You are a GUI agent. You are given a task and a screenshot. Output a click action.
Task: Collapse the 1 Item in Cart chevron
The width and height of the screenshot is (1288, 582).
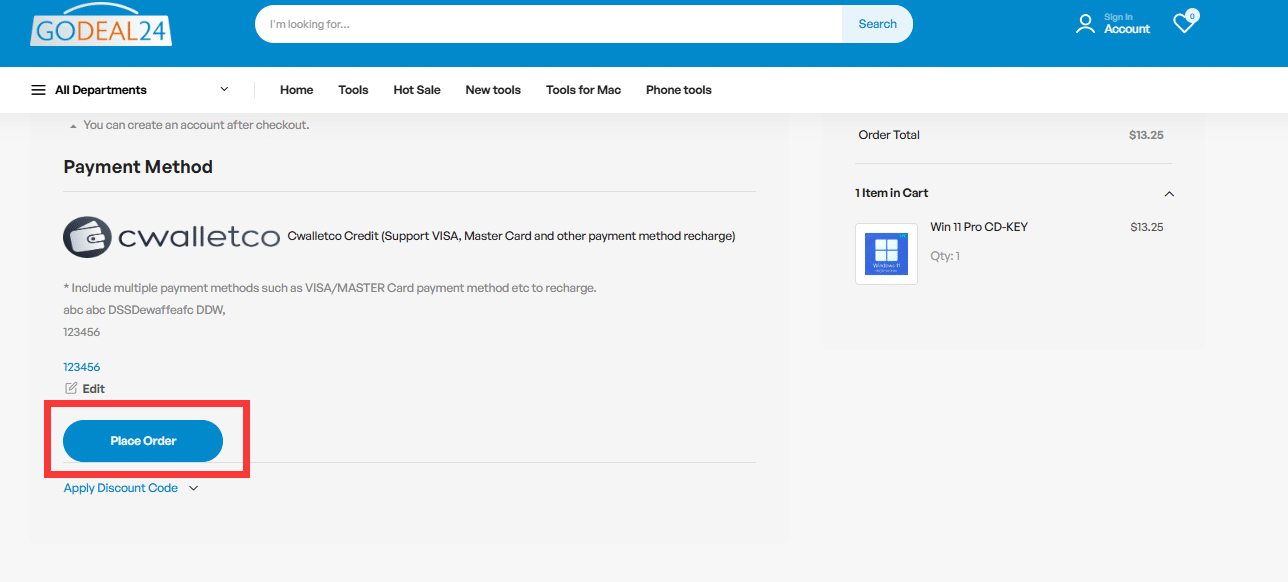(x=1169, y=194)
